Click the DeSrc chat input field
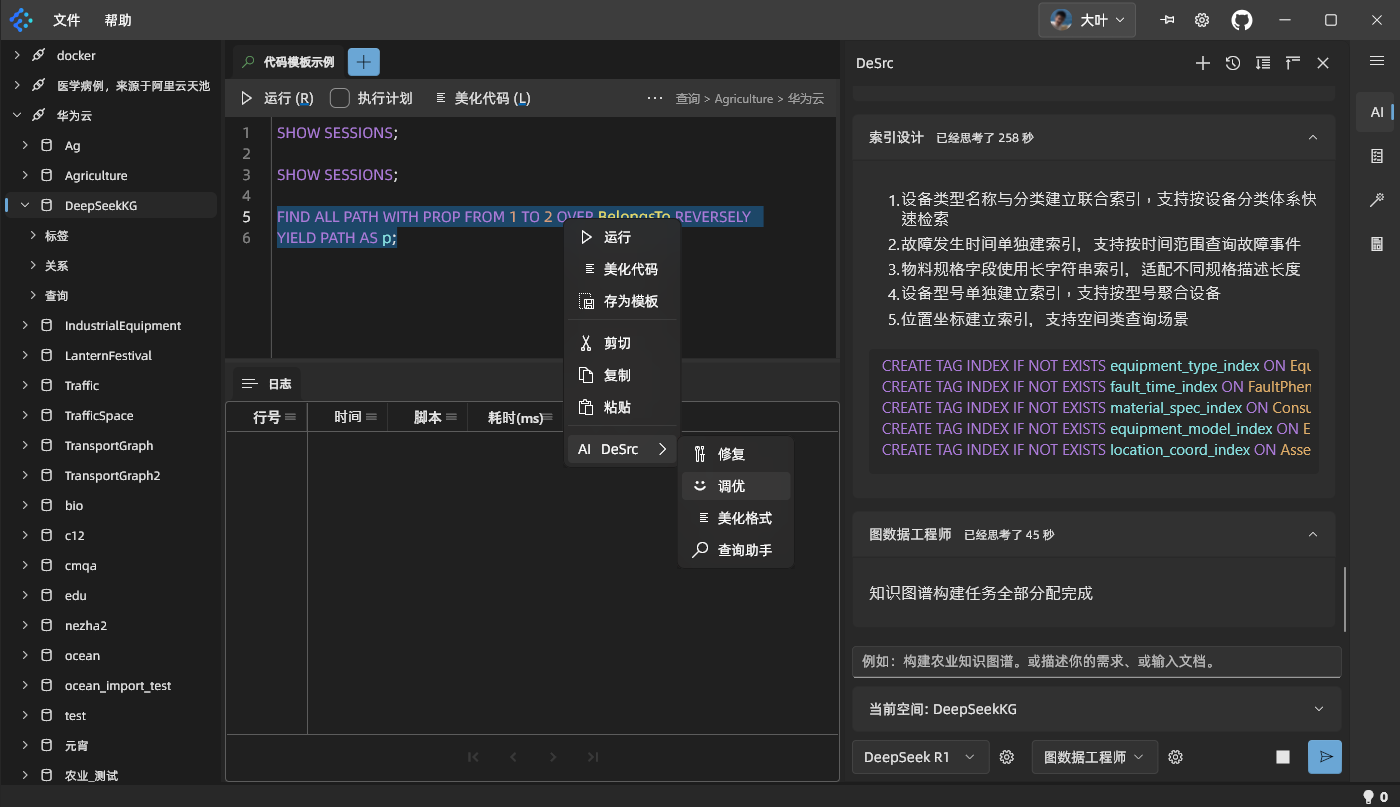The height and width of the screenshot is (807, 1400). point(1096,662)
